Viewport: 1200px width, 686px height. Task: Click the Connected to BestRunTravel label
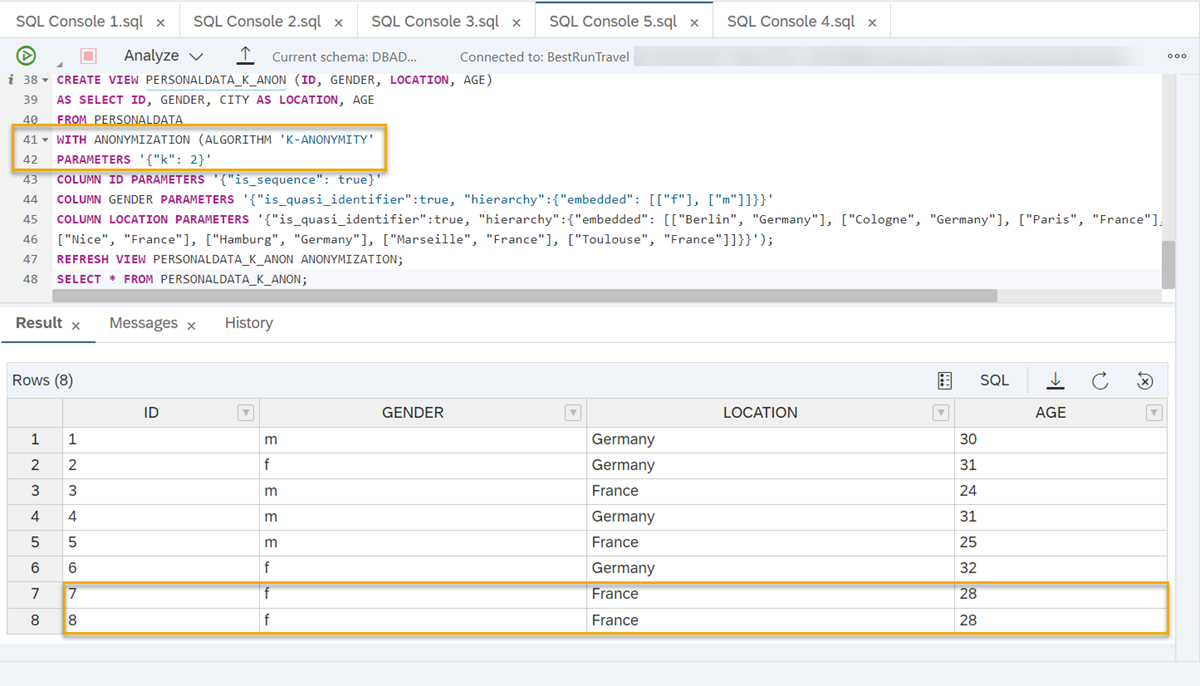click(545, 57)
